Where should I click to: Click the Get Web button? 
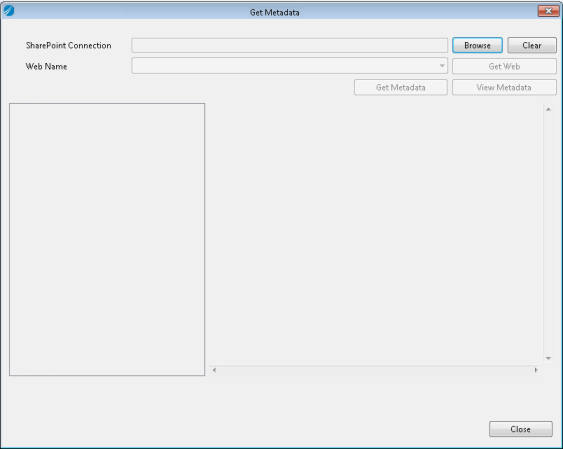(504, 66)
